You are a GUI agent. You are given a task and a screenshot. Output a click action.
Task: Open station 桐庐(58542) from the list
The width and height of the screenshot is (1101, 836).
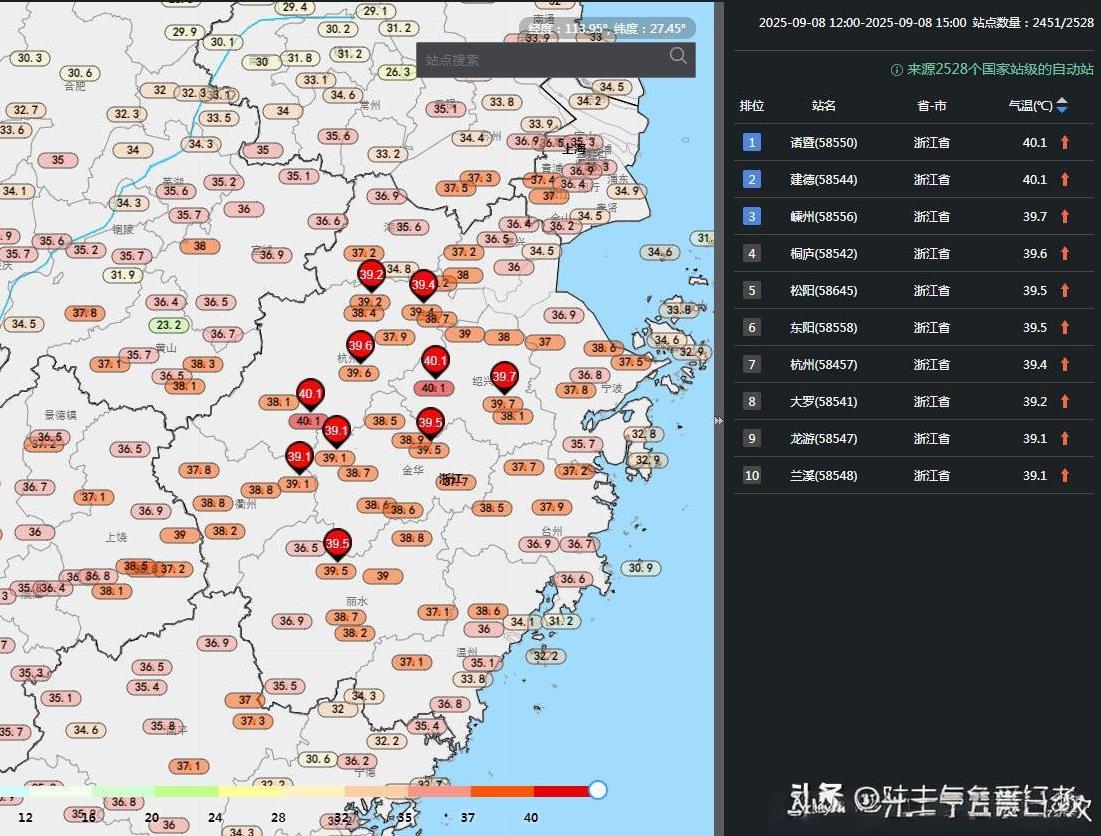(824, 253)
